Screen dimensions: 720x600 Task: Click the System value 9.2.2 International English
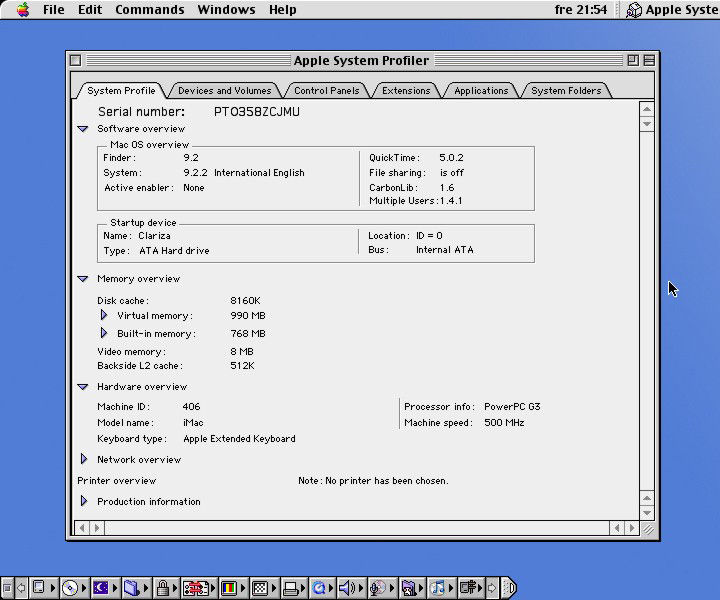(x=243, y=173)
